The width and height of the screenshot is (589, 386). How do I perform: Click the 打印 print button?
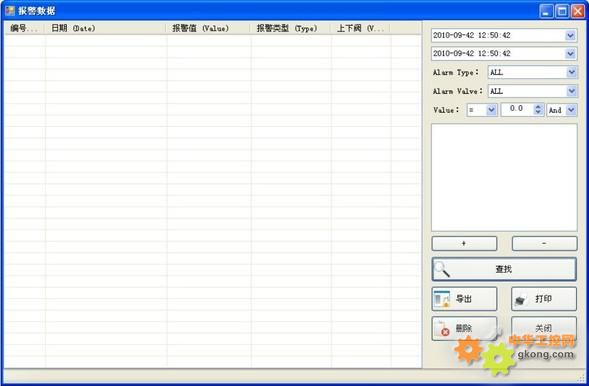tap(544, 299)
